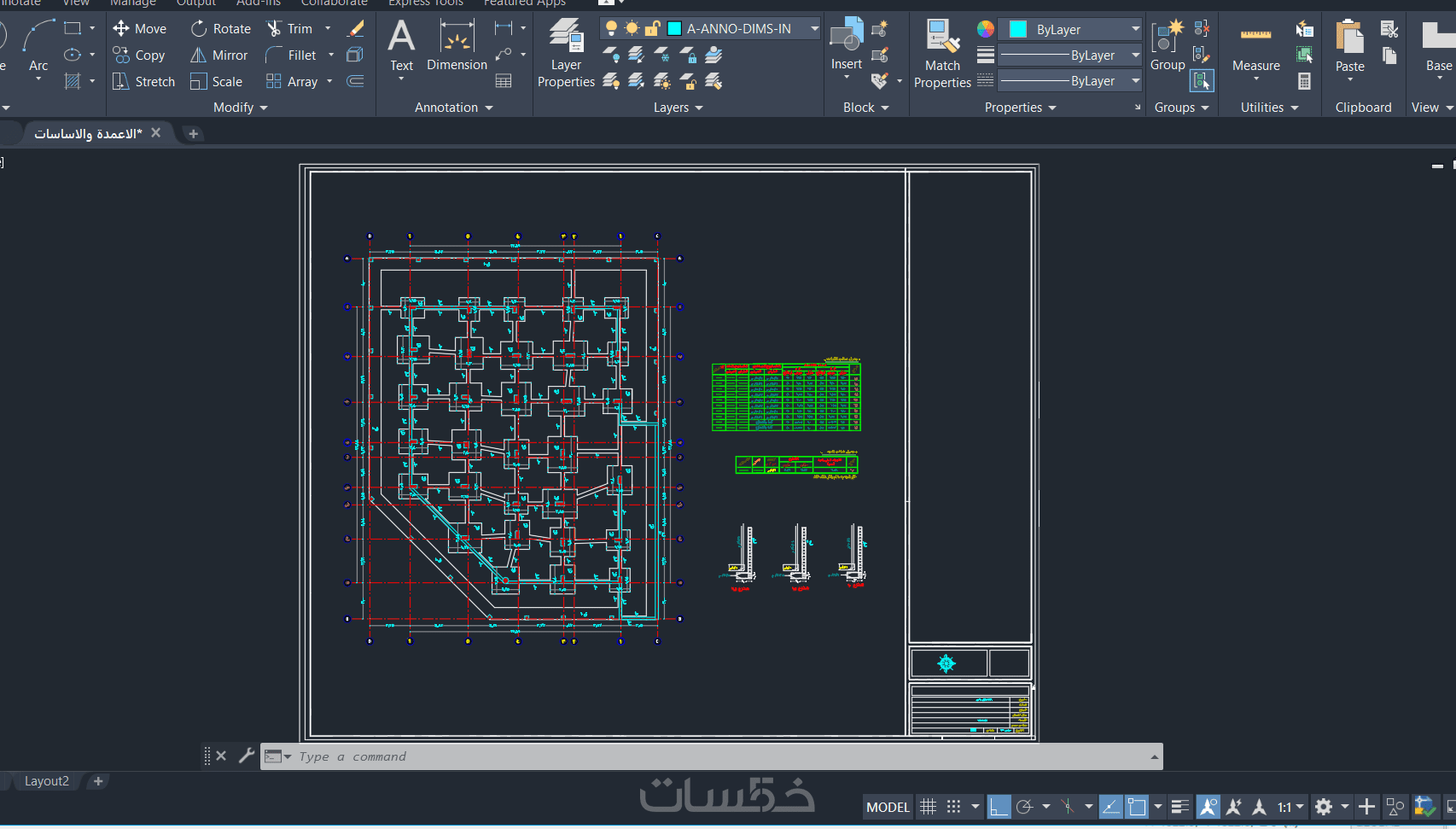Image resolution: width=1456 pixels, height=829 pixels.
Task: Select the Move tool
Action: 139,29
